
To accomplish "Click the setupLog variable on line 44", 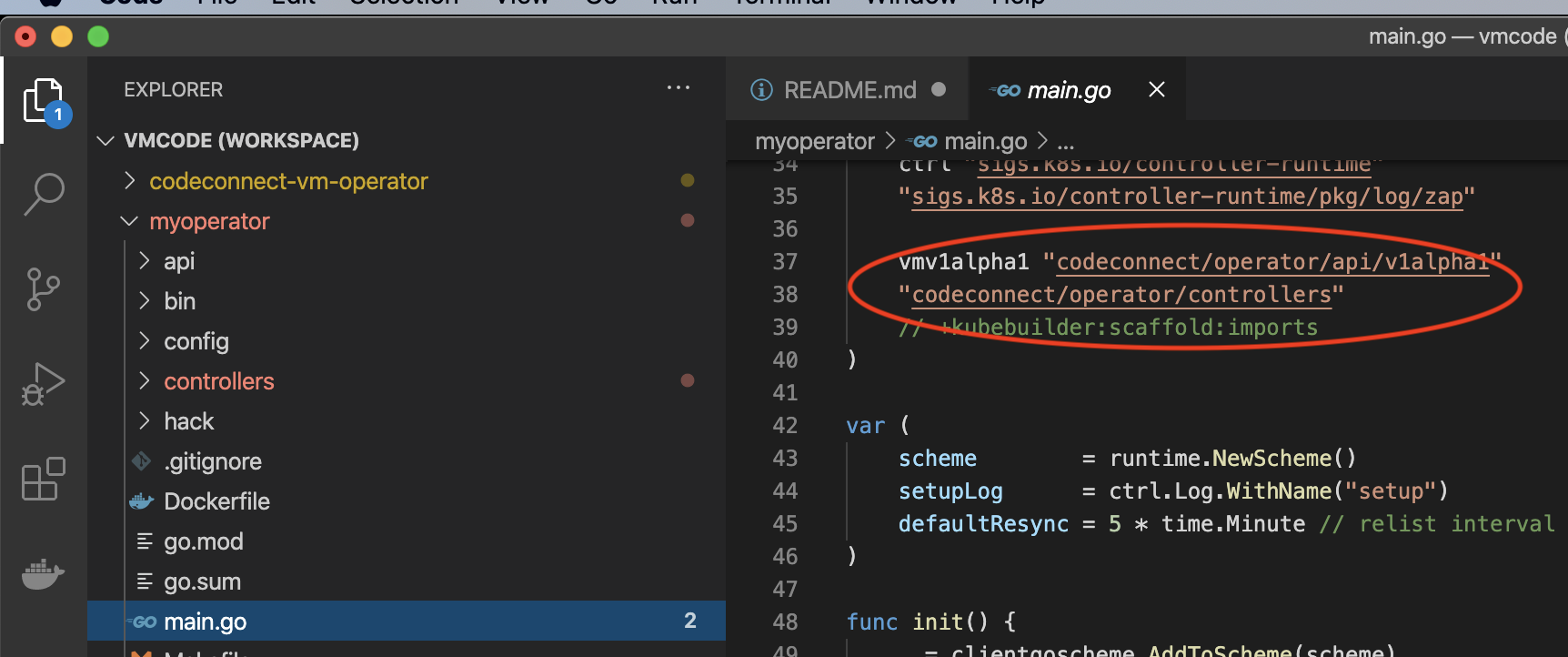I will click(x=950, y=491).
